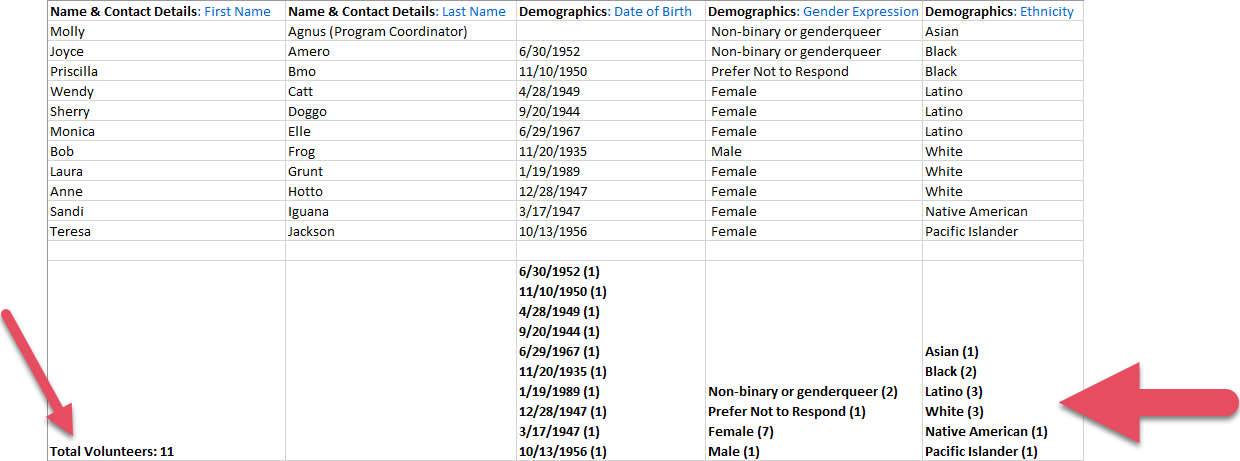This screenshot has width=1240, height=461.
Task: Select Molly's 'Asian' ethnicity cell
Action: click(1002, 31)
